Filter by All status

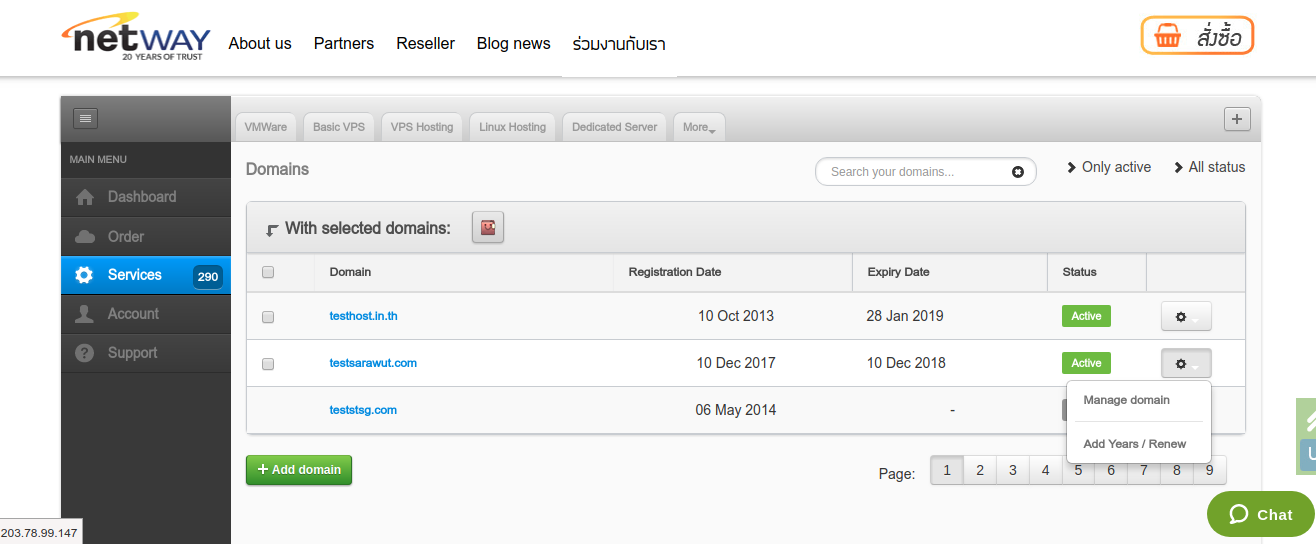pyautogui.click(x=1210, y=167)
